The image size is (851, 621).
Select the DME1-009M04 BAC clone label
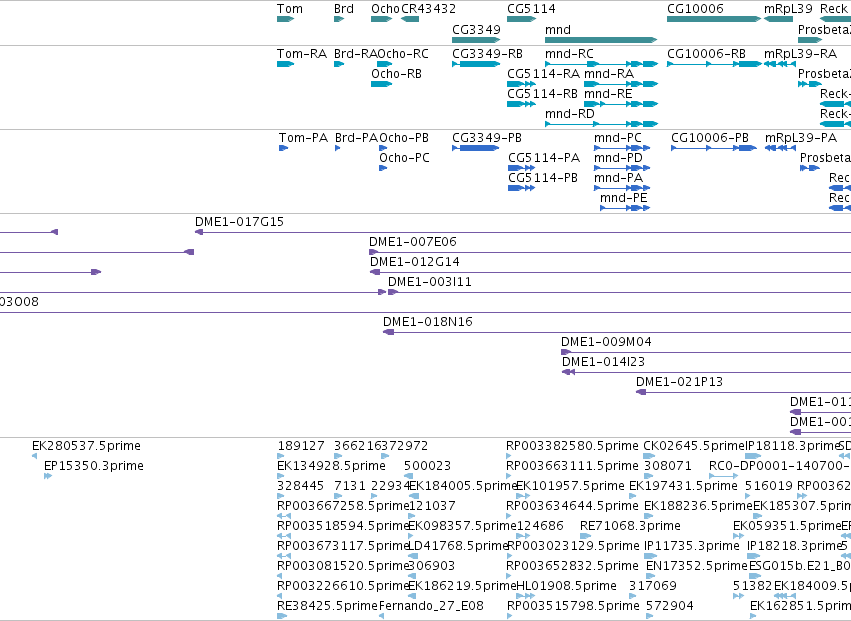[606, 343]
